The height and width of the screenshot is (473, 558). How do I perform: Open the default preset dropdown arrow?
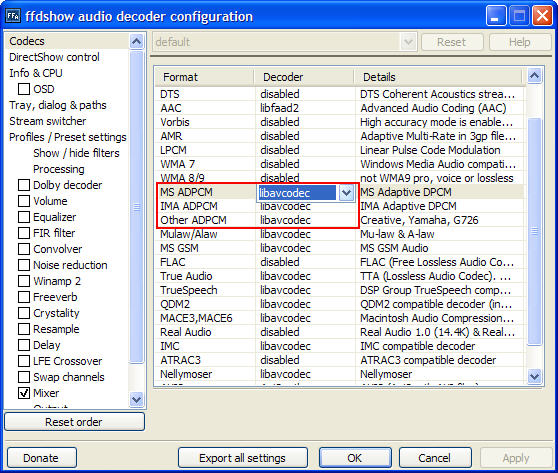[x=409, y=42]
